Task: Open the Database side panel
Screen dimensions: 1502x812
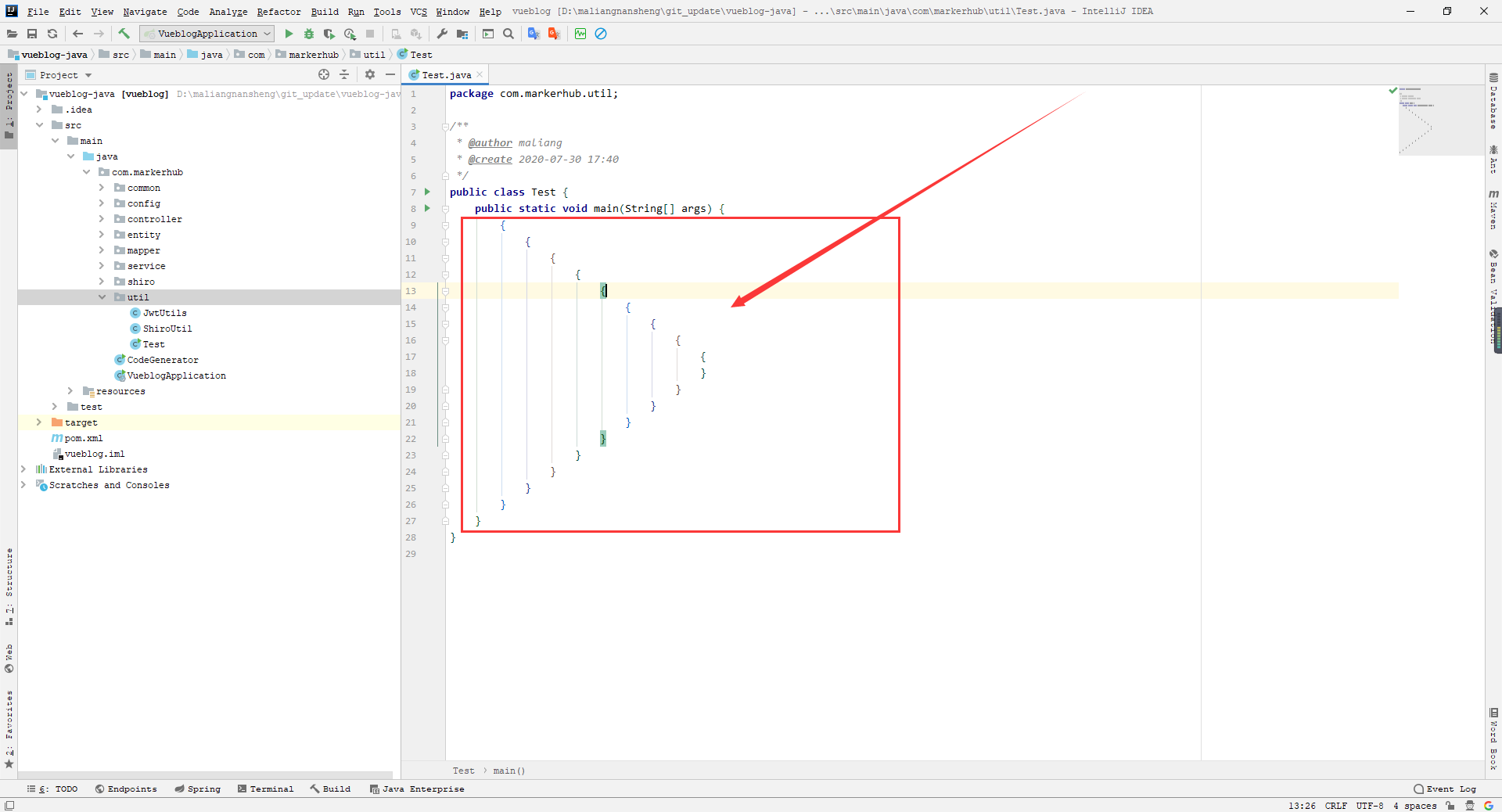Action: point(1493,101)
